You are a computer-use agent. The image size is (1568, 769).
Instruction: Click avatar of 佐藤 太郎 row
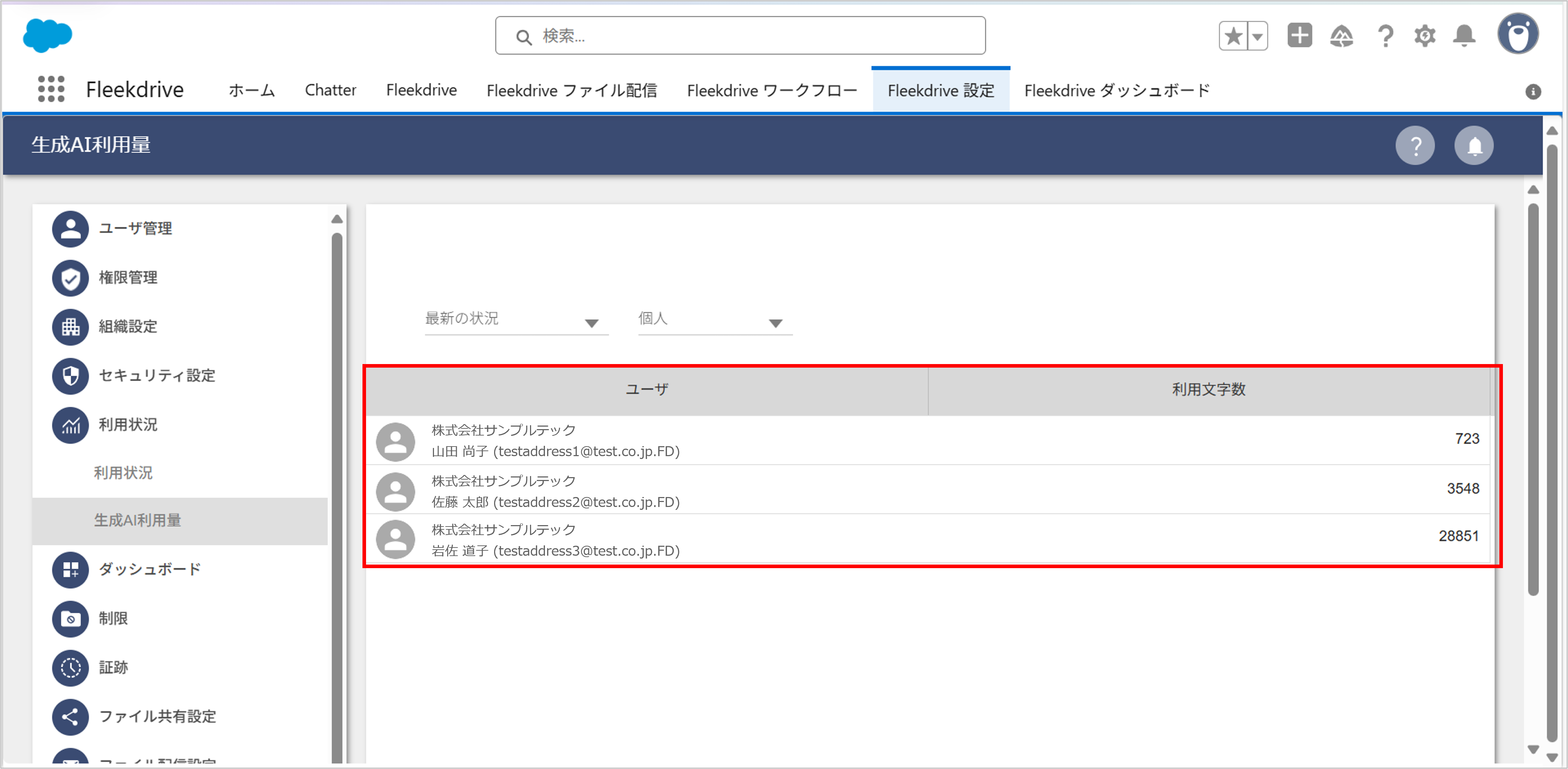[395, 492]
